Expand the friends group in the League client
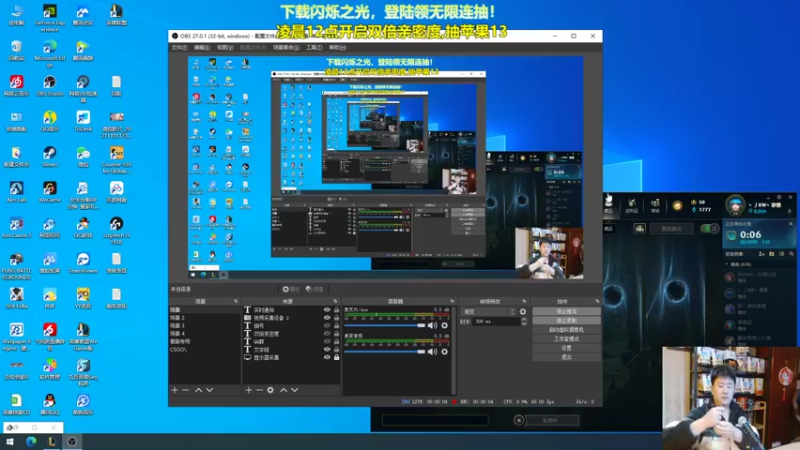The image size is (800, 450). tap(727, 264)
